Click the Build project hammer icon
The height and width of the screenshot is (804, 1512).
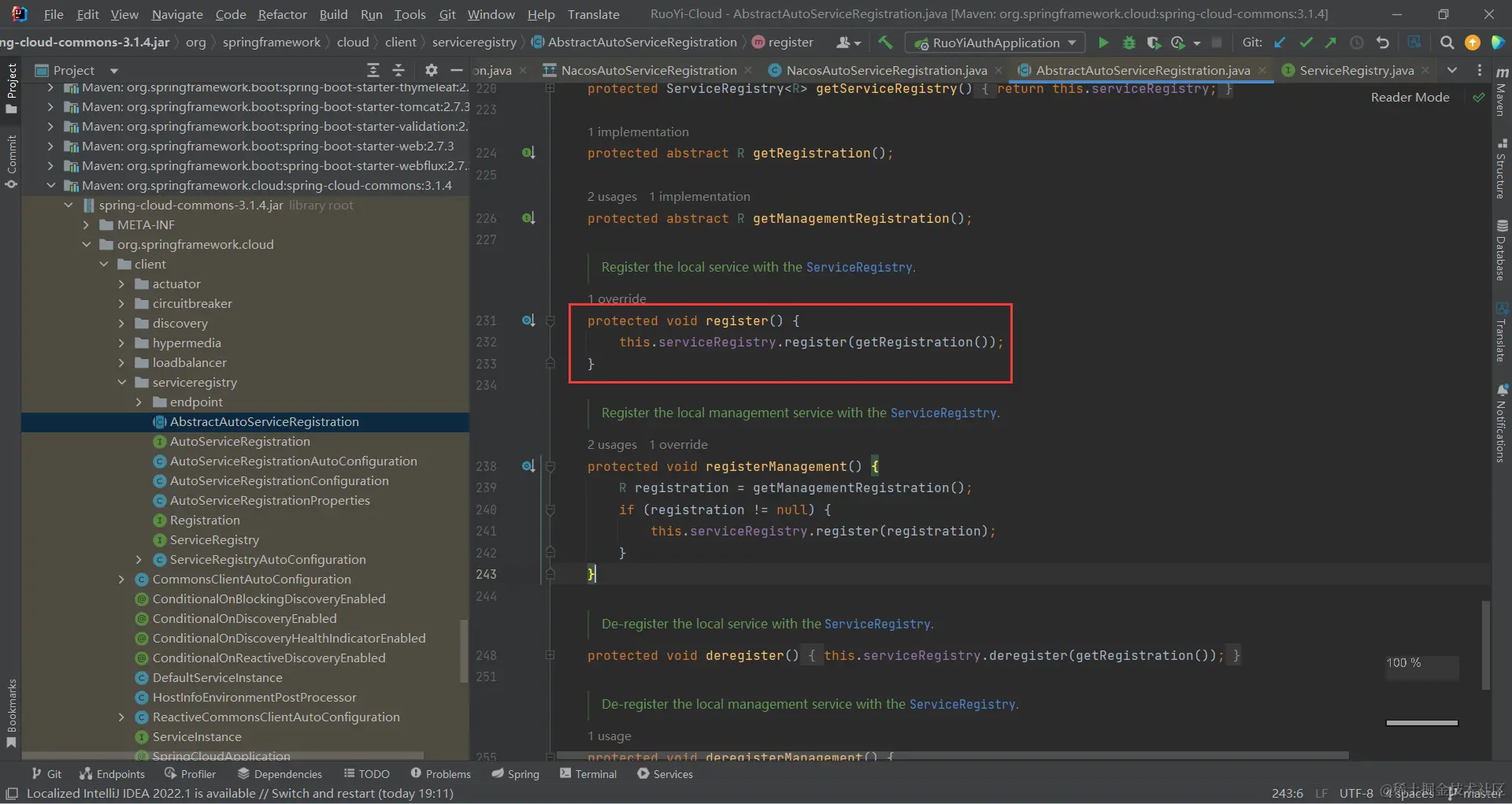[x=885, y=43]
